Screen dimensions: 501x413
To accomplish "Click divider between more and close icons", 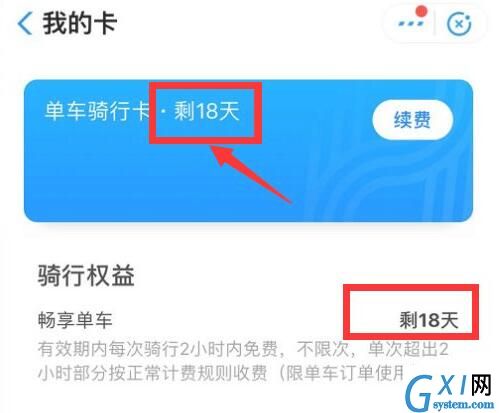I will coord(435,24).
